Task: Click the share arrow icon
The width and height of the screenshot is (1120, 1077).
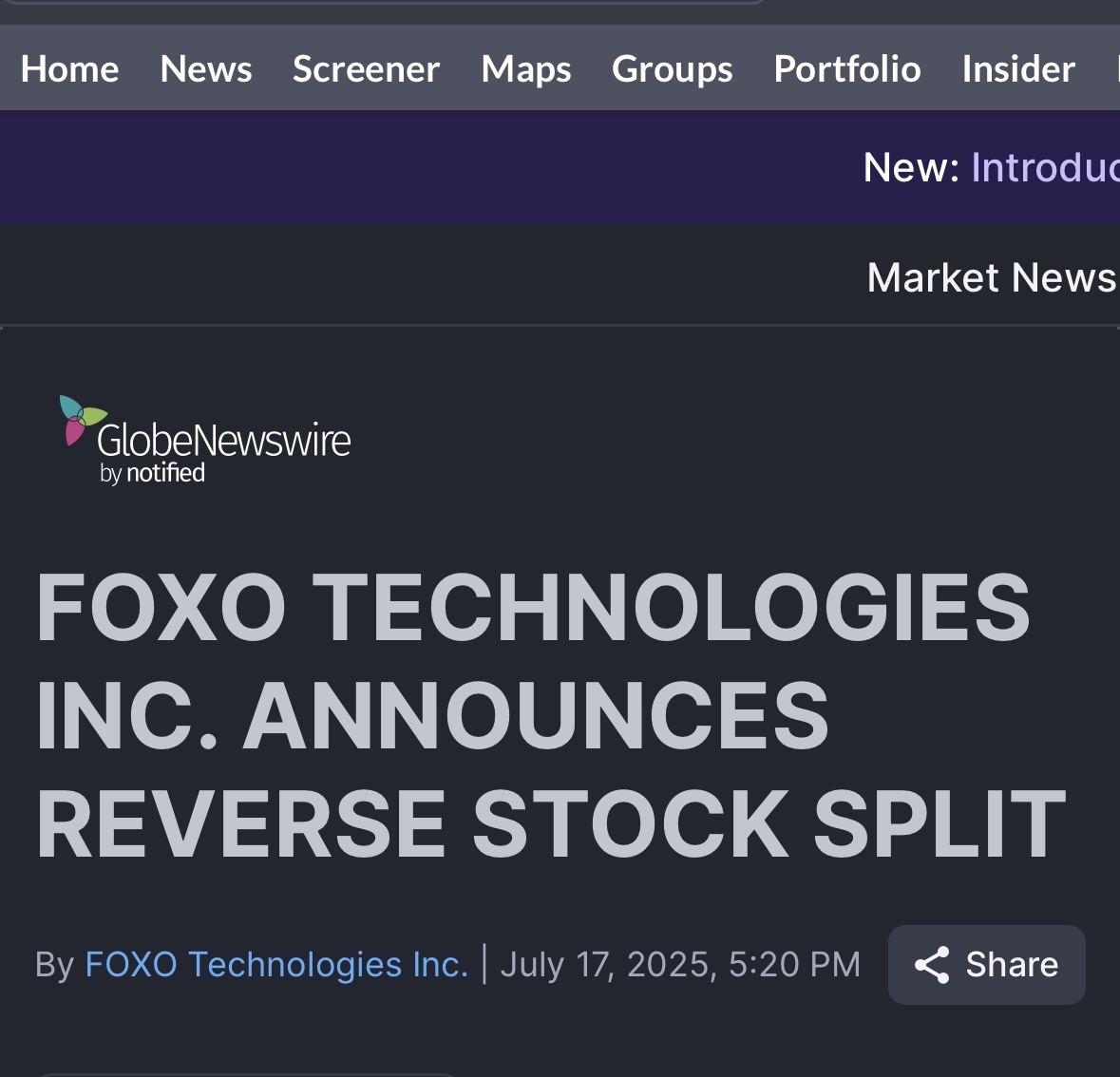Action: [932, 965]
